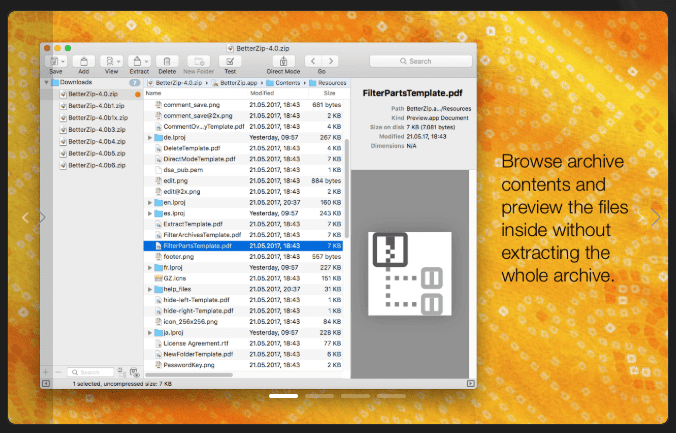Click the Add toolbar icon
The image size is (676, 433).
point(84,61)
